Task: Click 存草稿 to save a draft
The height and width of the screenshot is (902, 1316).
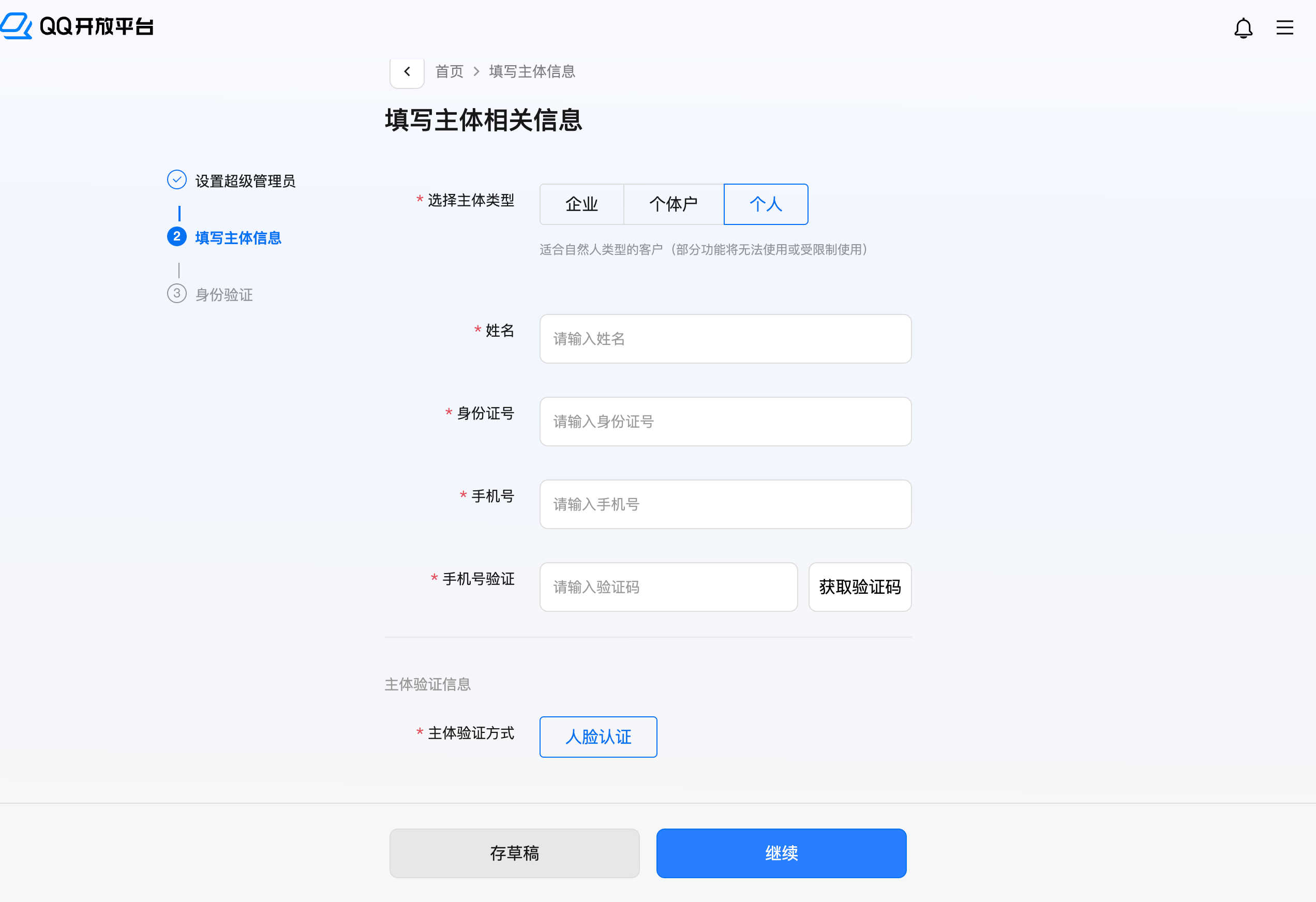Action: (x=514, y=853)
